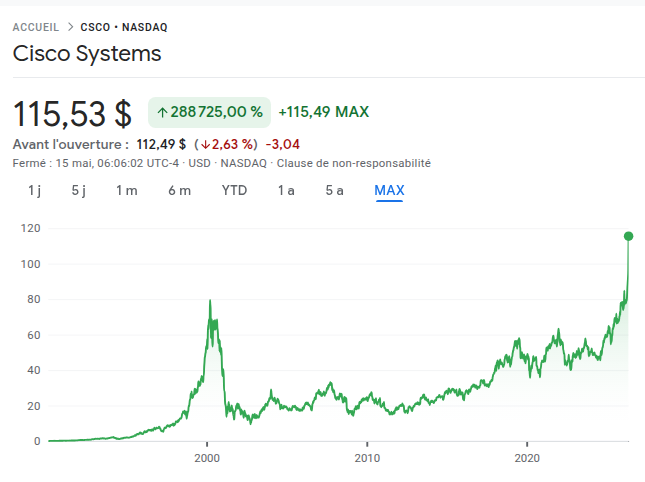The width and height of the screenshot is (645, 482).
Task: Click the 0 y-axis label
Action: (37, 441)
